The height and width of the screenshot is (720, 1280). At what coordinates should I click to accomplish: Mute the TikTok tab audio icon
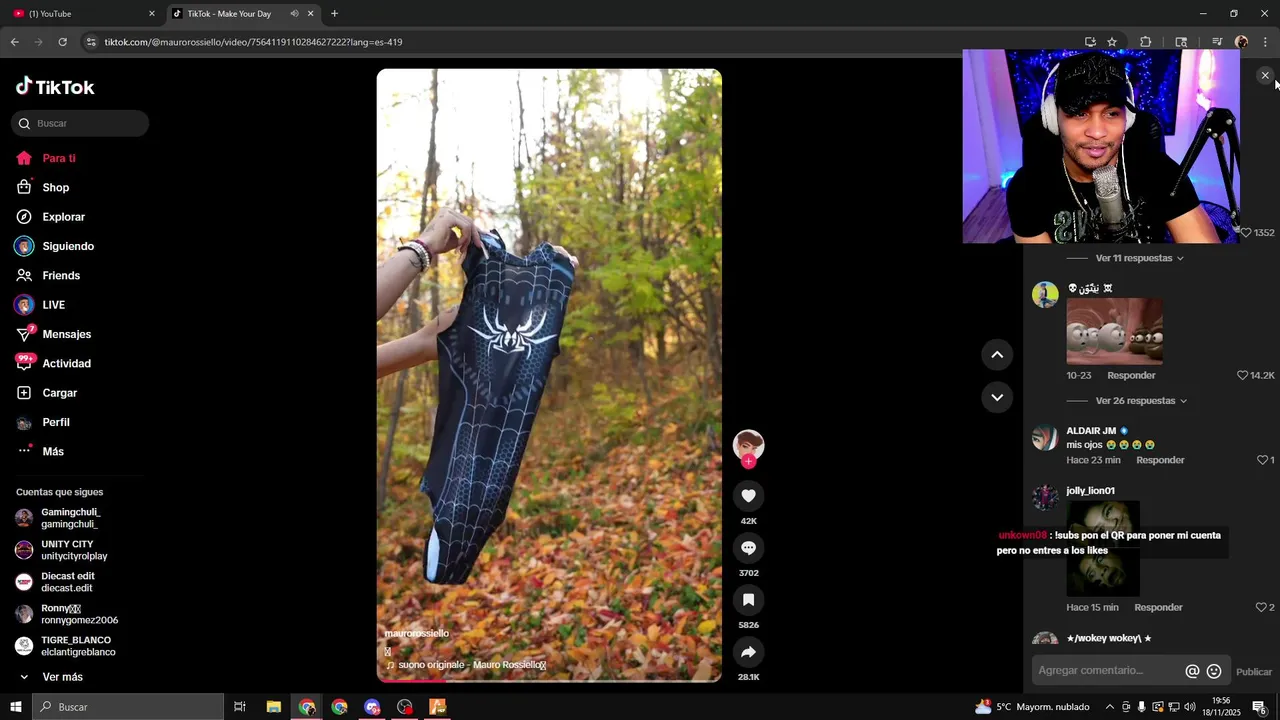[294, 14]
